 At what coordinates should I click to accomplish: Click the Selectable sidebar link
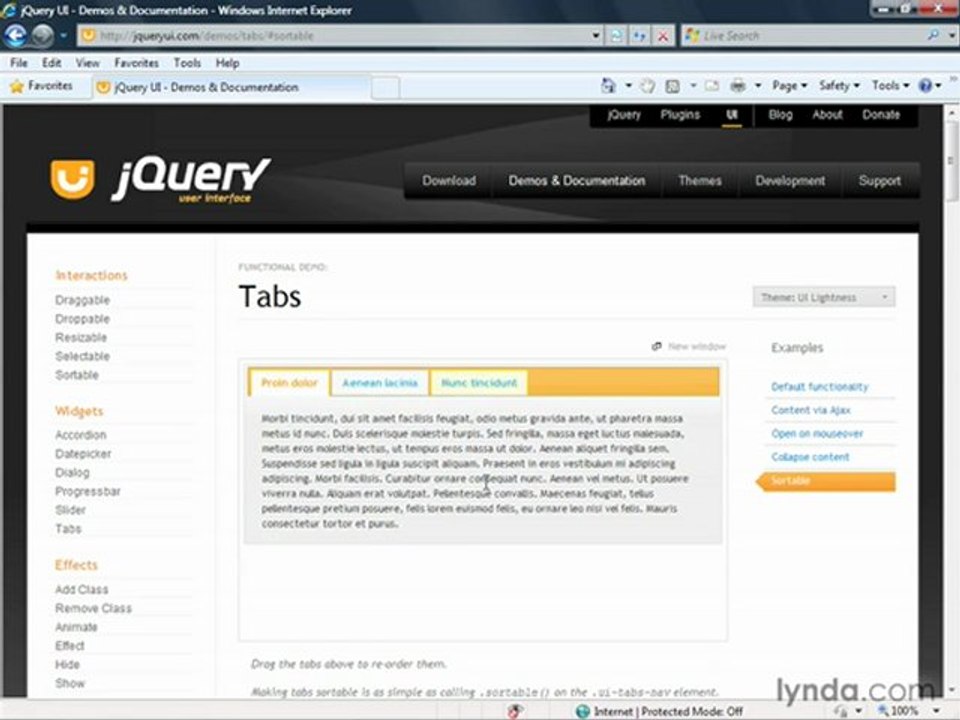click(83, 356)
